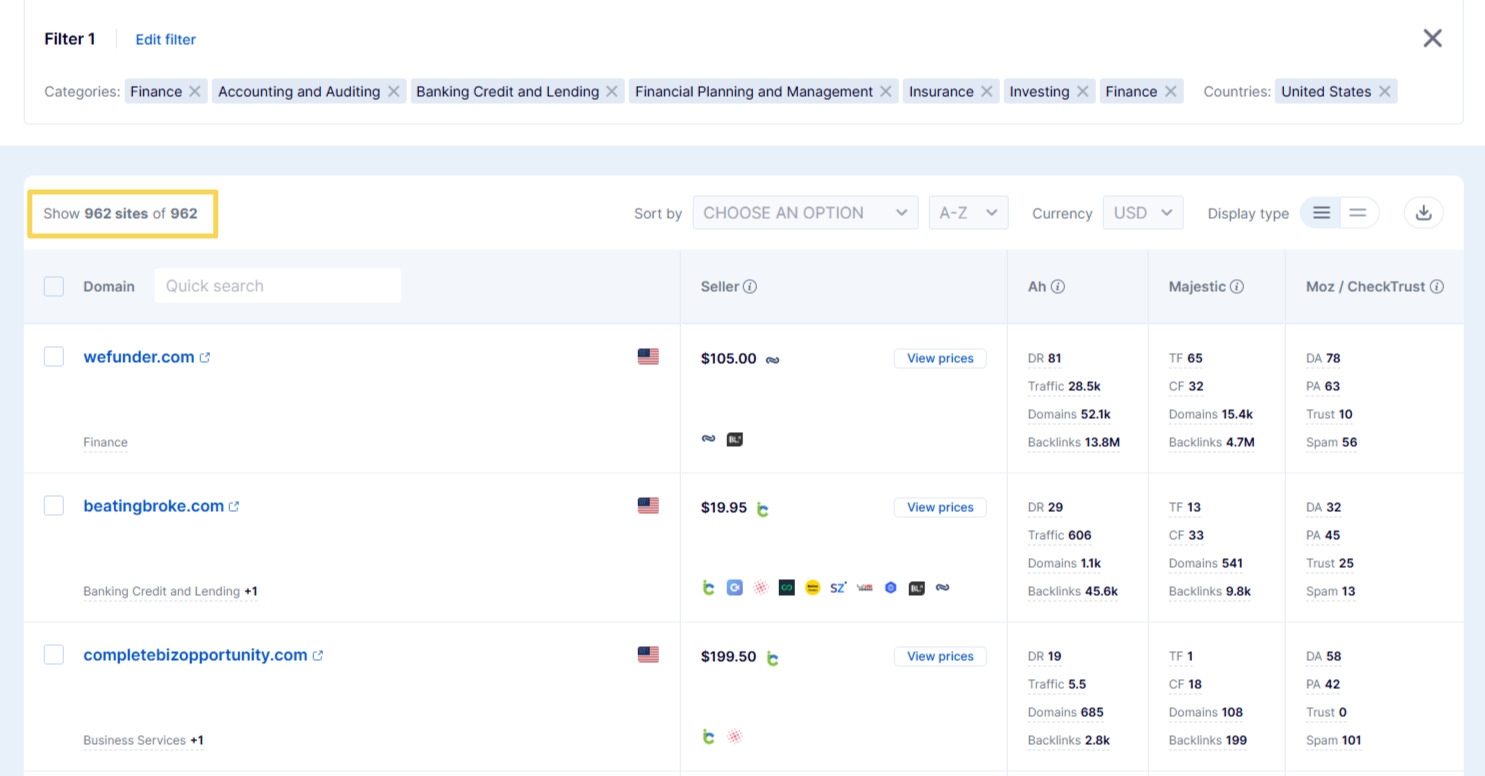Expand the A-Z order dropdown
Viewport: 1485px width, 776px height.
pos(968,213)
